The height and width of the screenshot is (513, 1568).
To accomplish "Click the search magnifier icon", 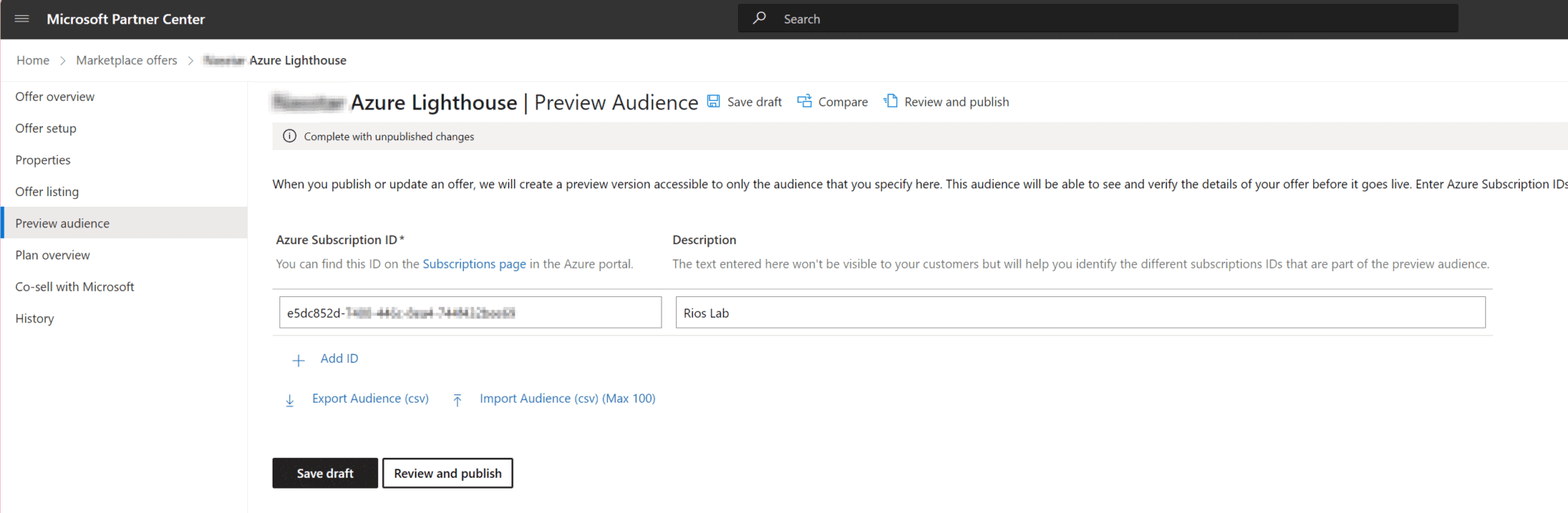I will [x=759, y=18].
